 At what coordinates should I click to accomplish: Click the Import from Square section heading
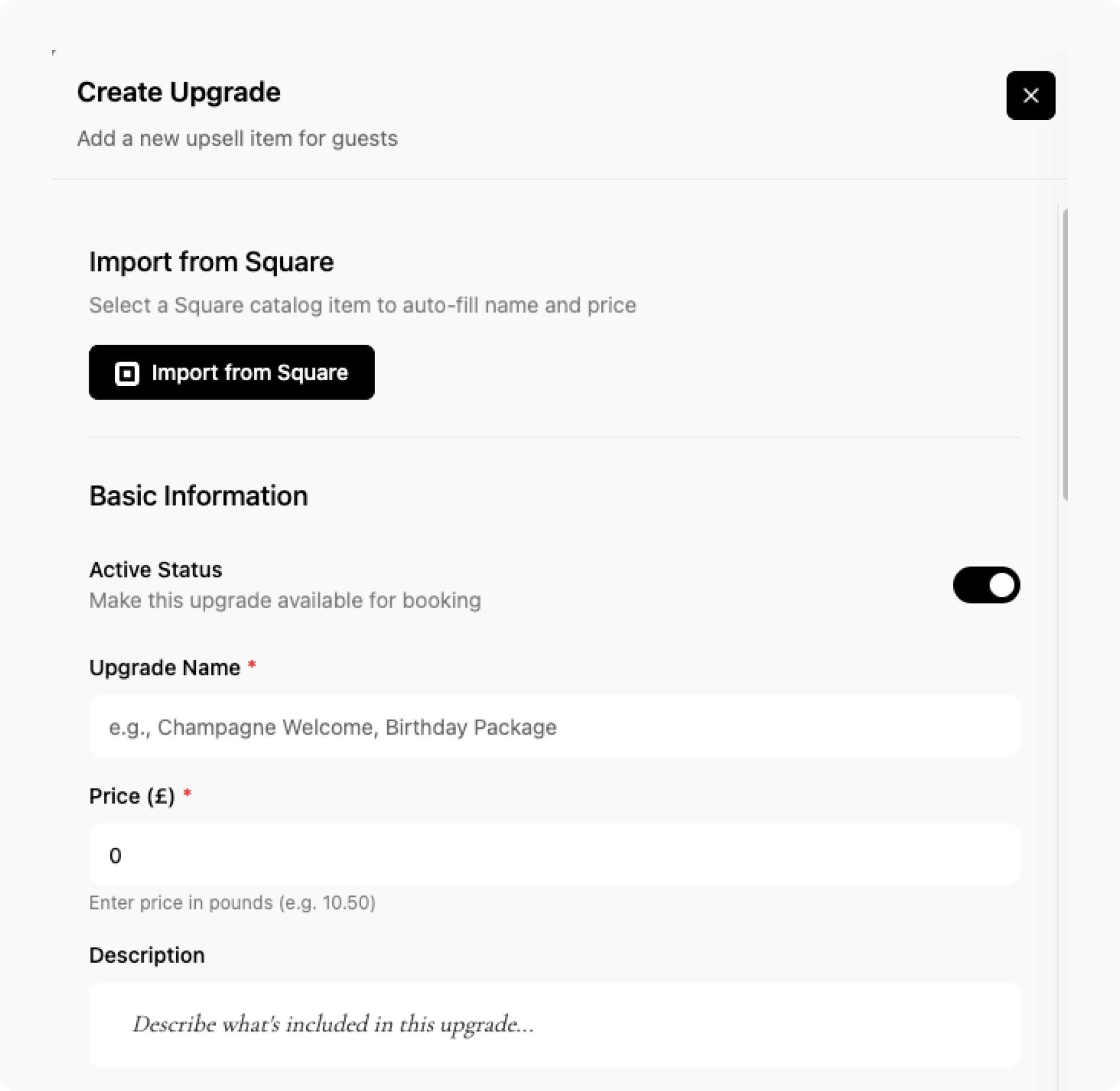tap(211, 262)
